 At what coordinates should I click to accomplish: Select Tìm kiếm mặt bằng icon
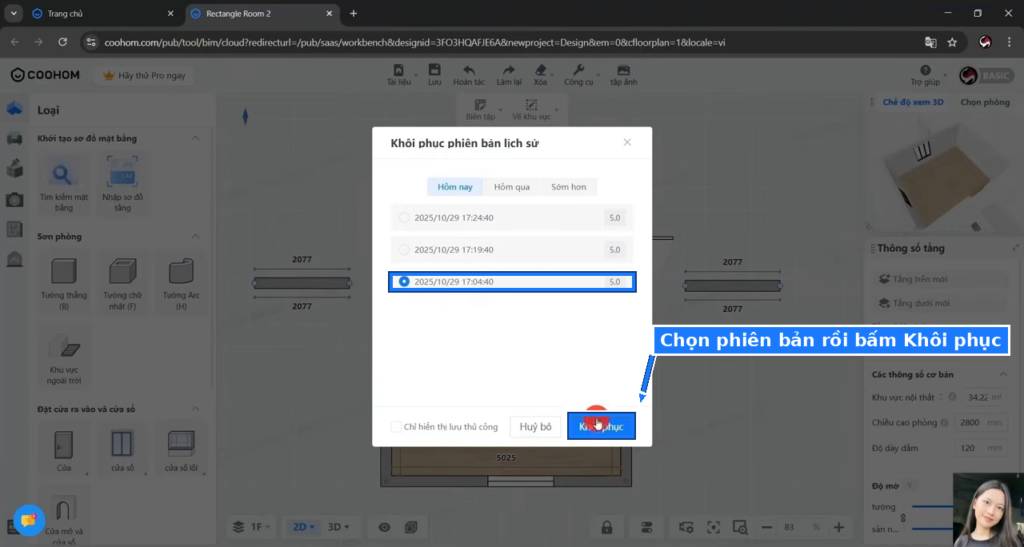[63, 174]
